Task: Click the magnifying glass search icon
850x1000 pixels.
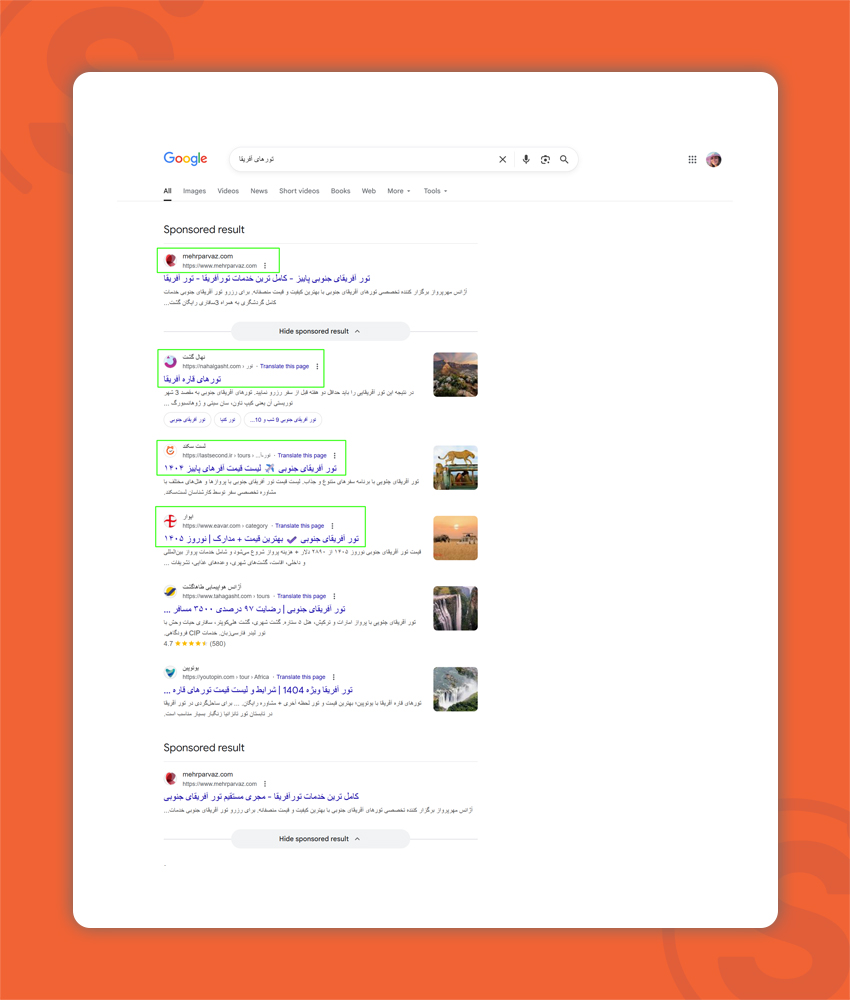Action: pos(564,159)
